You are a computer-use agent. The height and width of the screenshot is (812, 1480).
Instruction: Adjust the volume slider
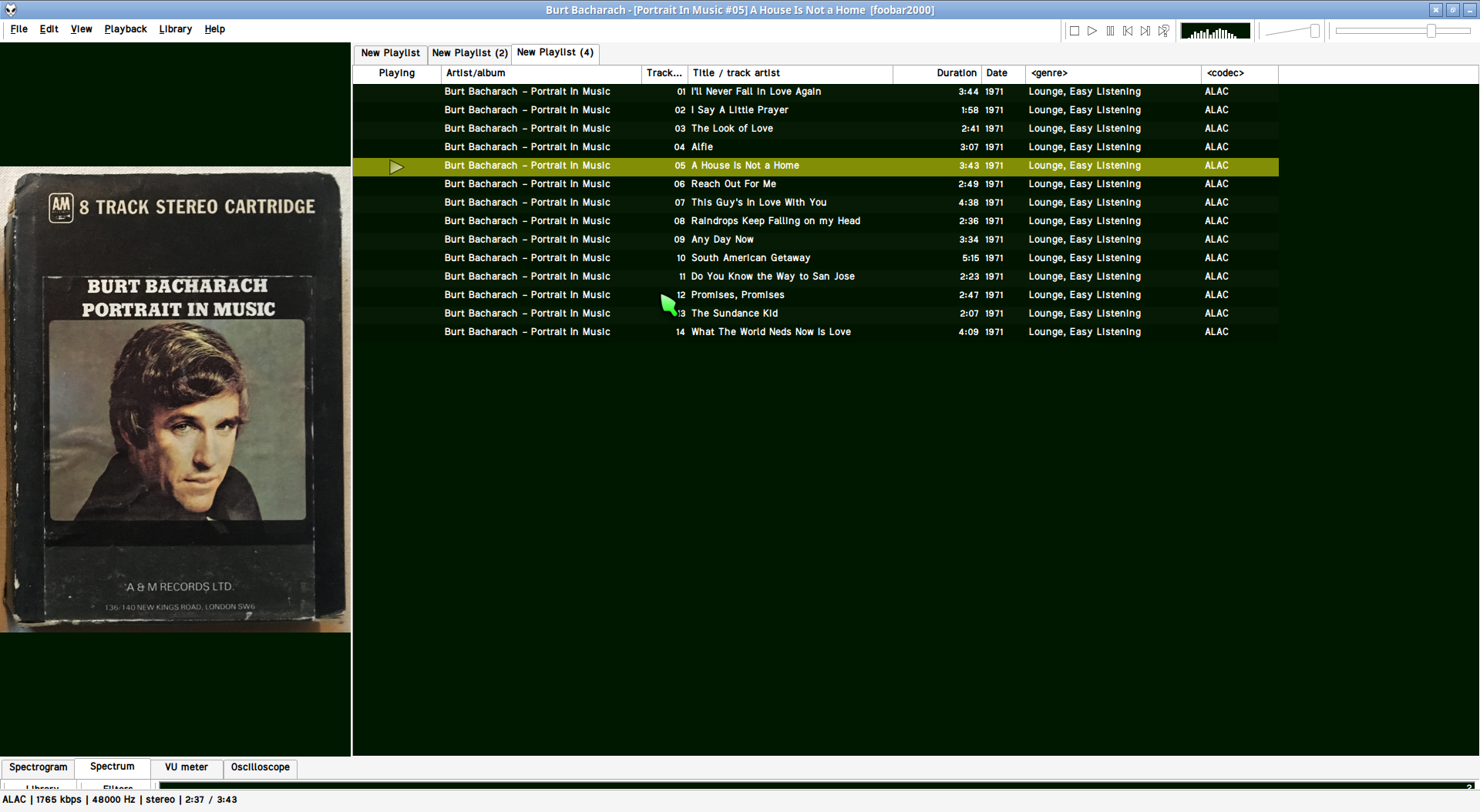point(1293,31)
